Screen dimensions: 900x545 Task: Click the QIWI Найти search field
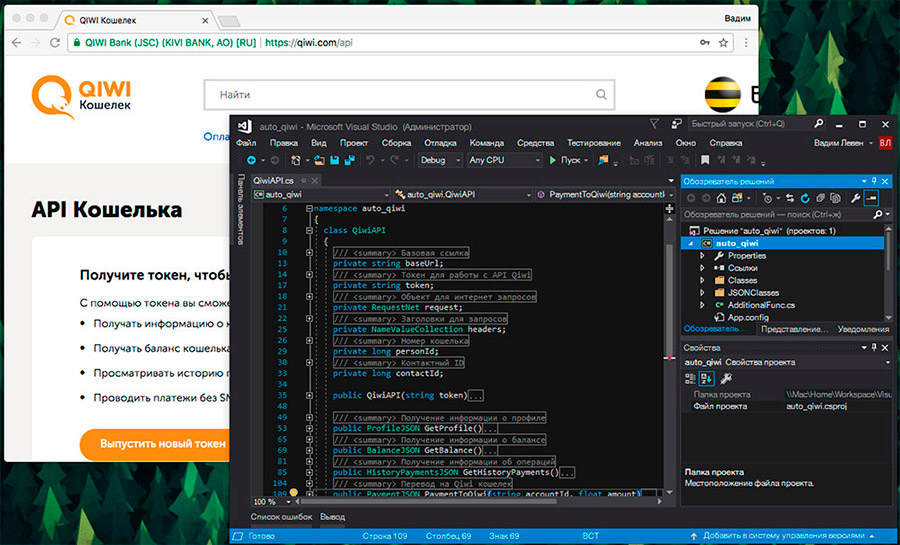coord(409,95)
